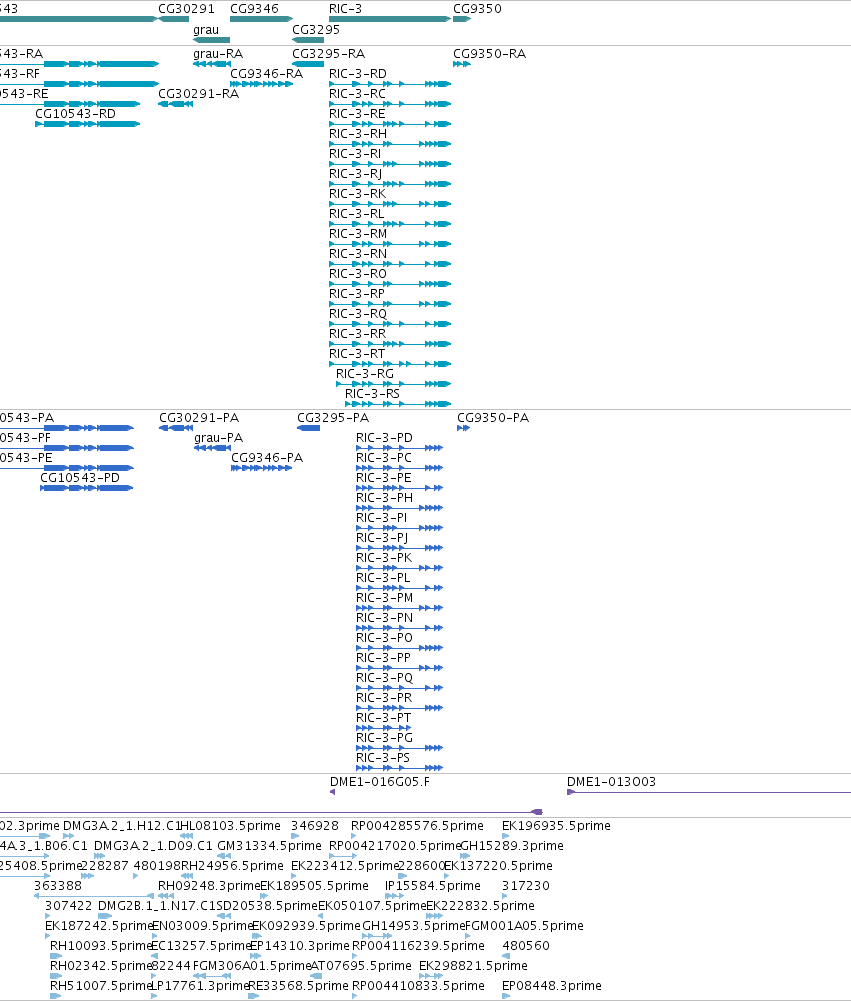
Task: Select the RIC-3-RH transcript label
Action: tap(358, 134)
